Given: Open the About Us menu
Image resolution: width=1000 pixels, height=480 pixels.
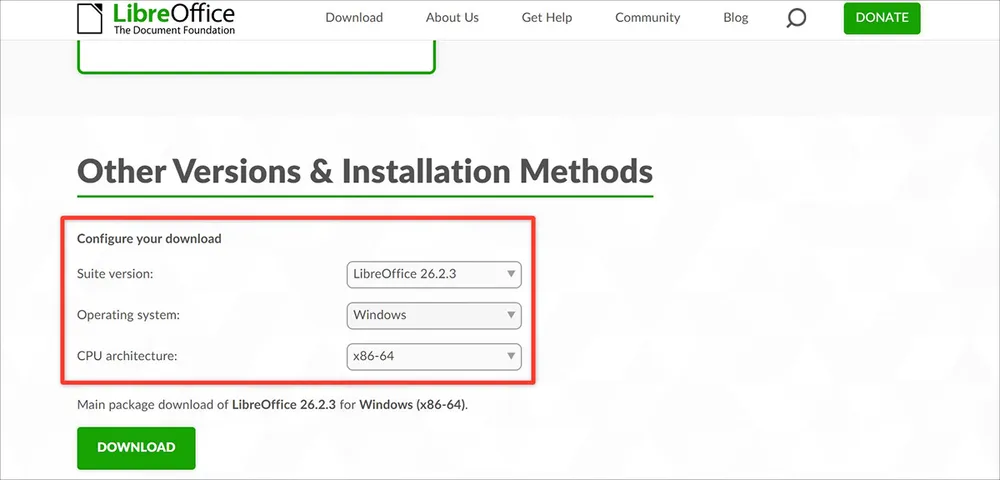Looking at the screenshot, I should 452,18.
